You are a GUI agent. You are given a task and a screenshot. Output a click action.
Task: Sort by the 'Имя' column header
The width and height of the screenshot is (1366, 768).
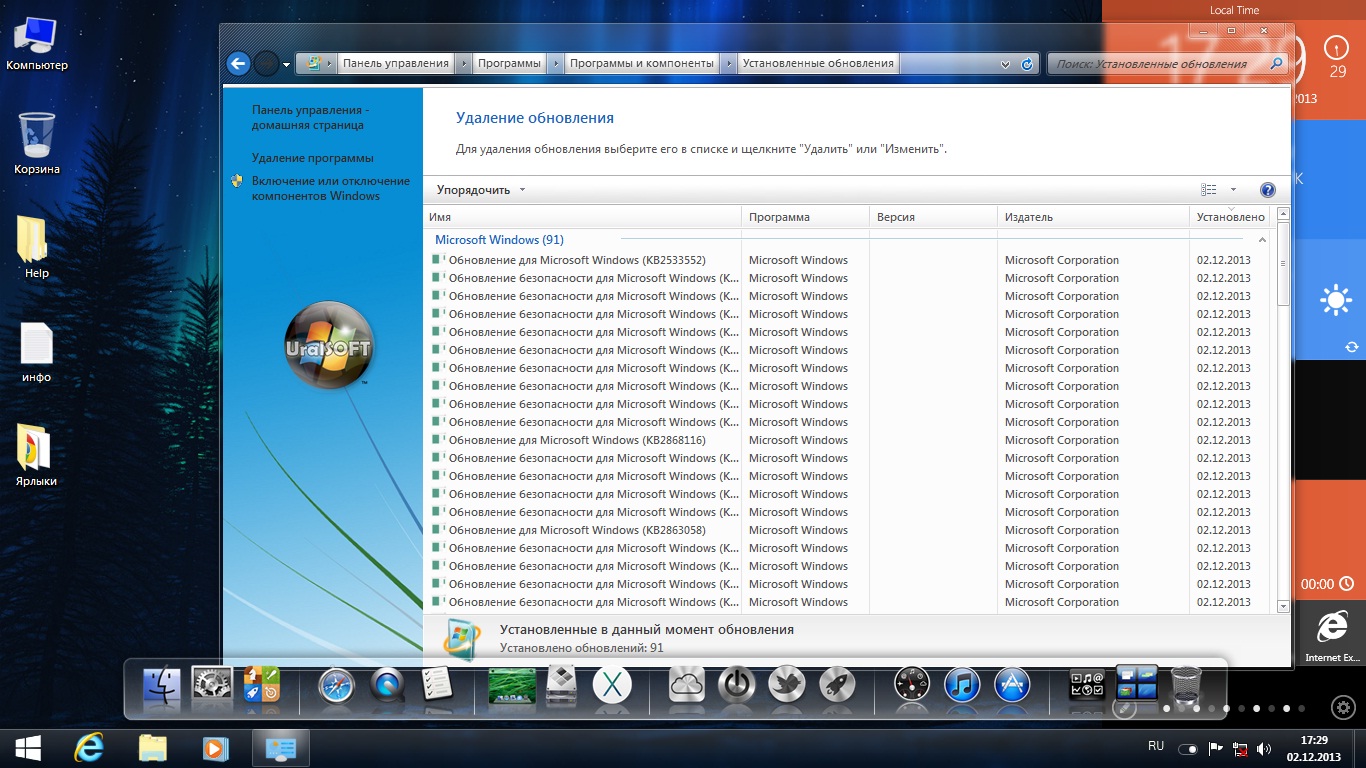tap(582, 217)
